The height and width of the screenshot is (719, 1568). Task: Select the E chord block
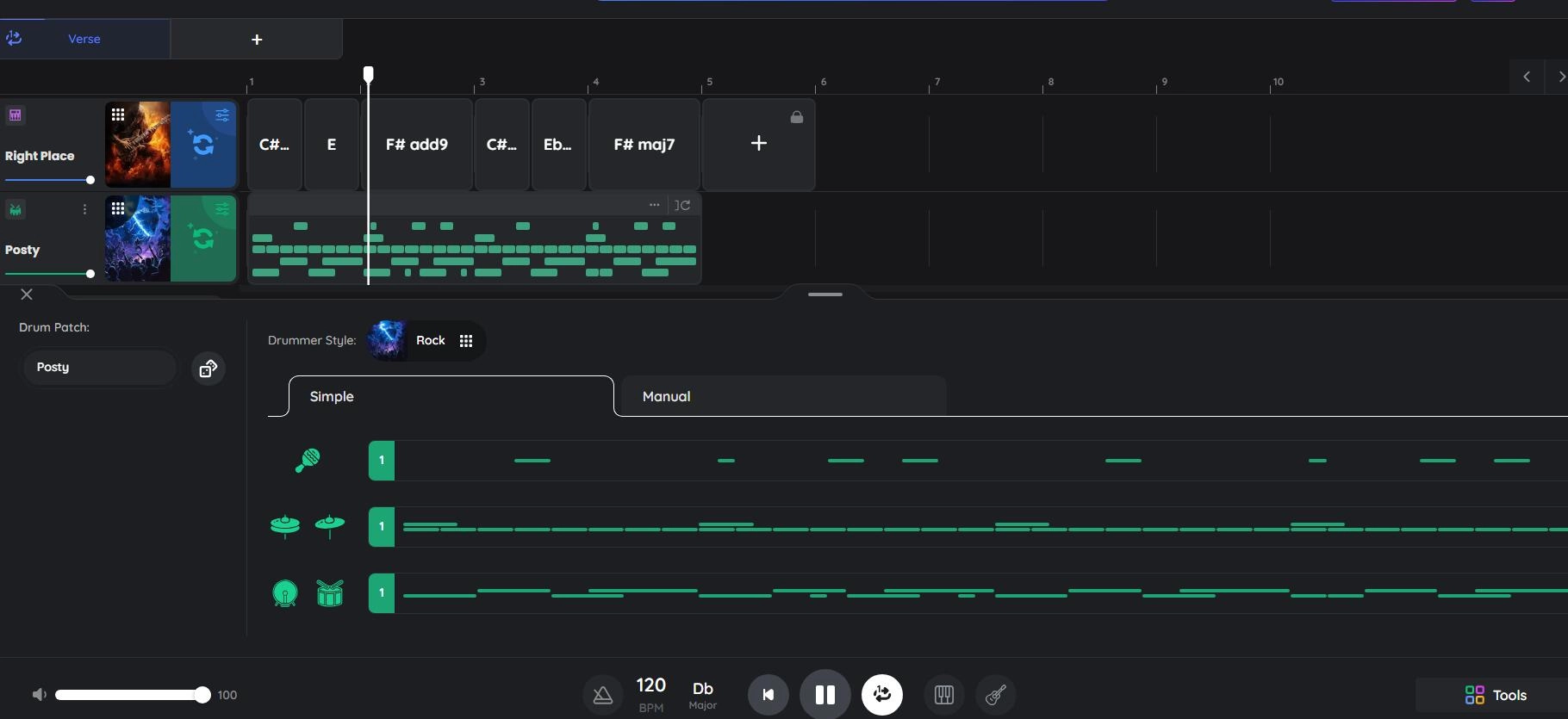[332, 145]
